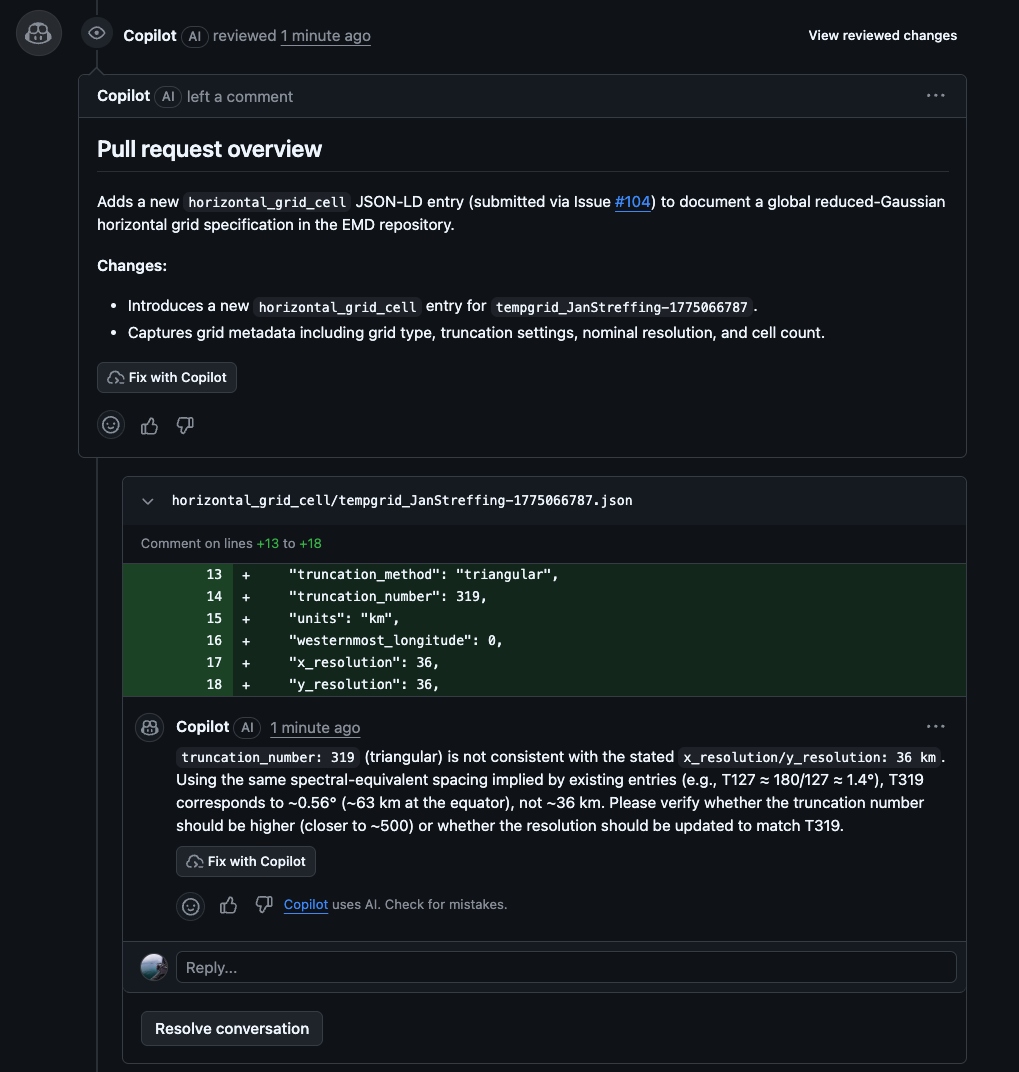
Task: Click the x_resolution/y_resolution: 36 km code snippet
Action: pos(810,758)
